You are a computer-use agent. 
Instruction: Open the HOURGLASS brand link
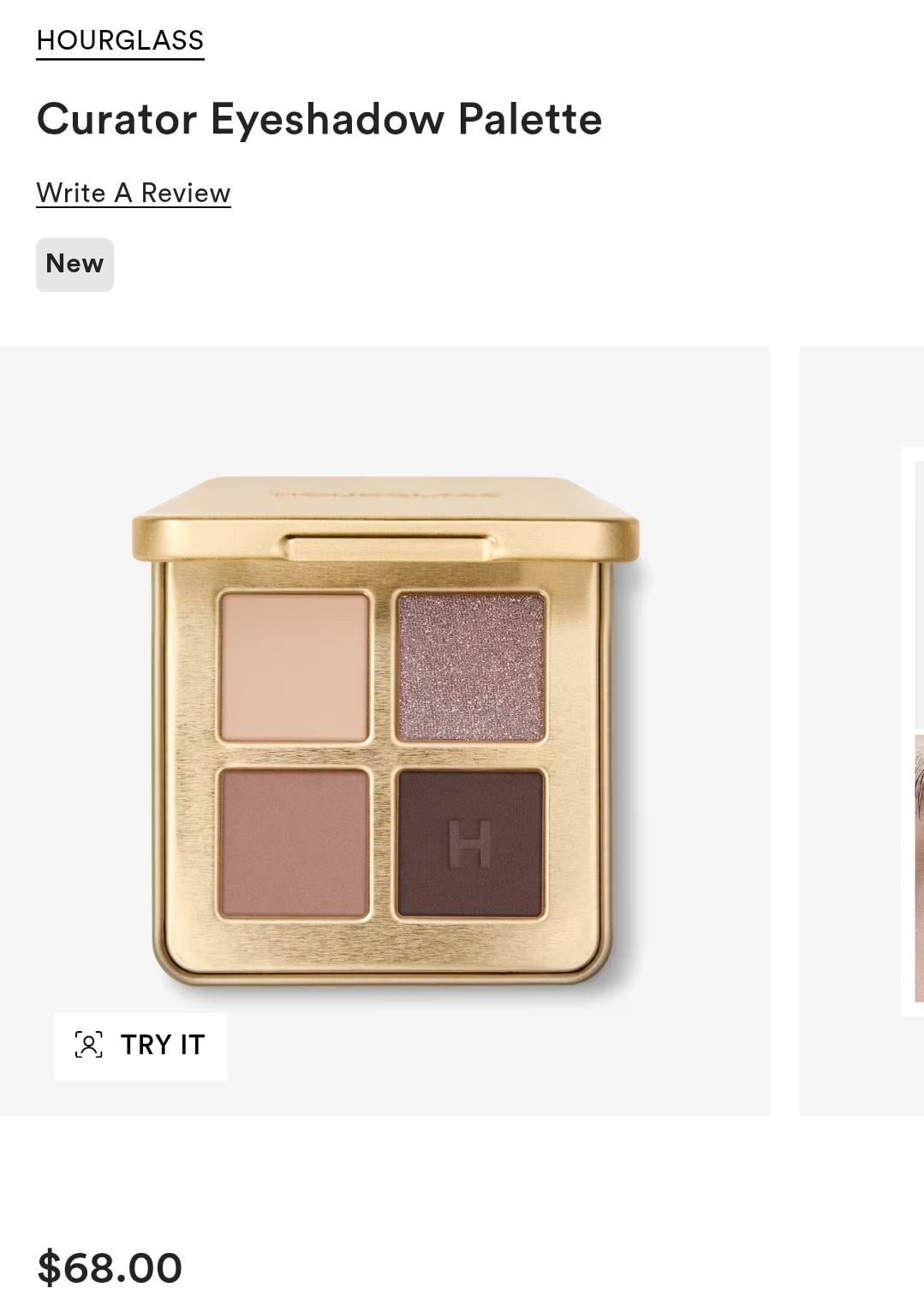point(120,40)
